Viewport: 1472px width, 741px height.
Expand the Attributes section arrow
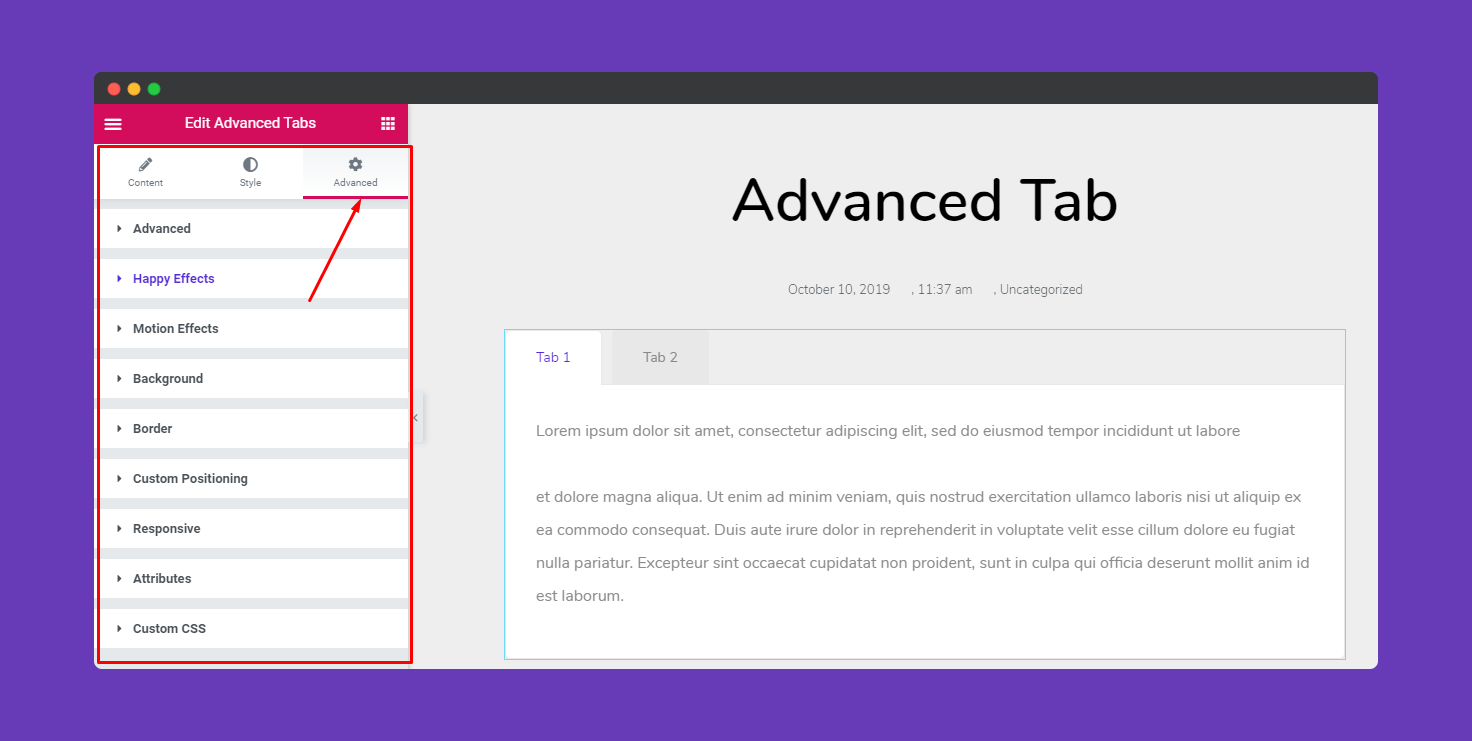(119, 578)
